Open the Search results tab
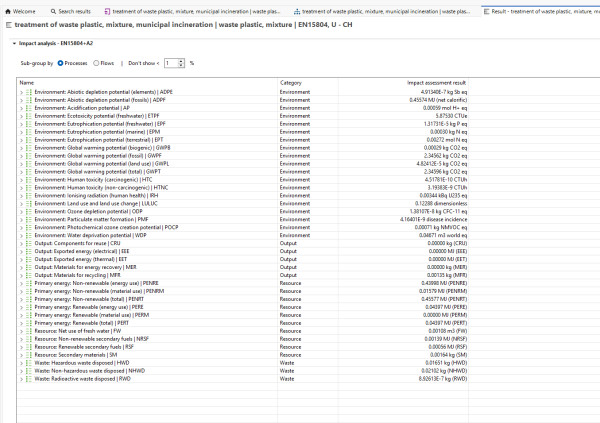Screen dimensions: 600x423 click(x=72, y=10)
